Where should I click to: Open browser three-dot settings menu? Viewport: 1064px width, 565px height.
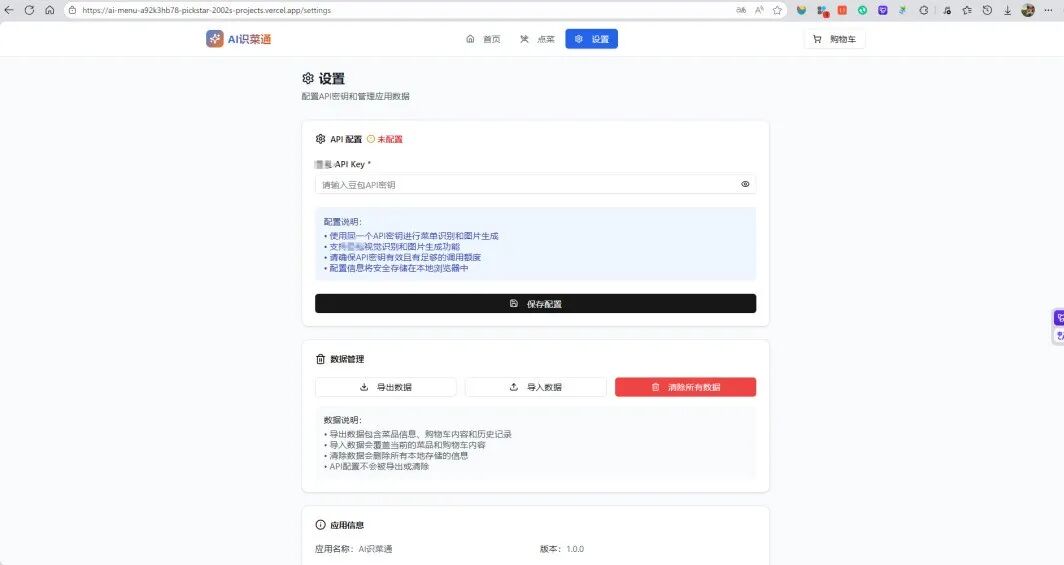coord(1049,10)
